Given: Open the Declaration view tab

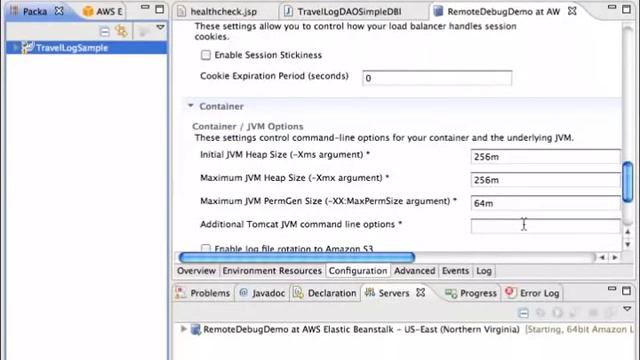Looking at the screenshot, I should 325,293.
